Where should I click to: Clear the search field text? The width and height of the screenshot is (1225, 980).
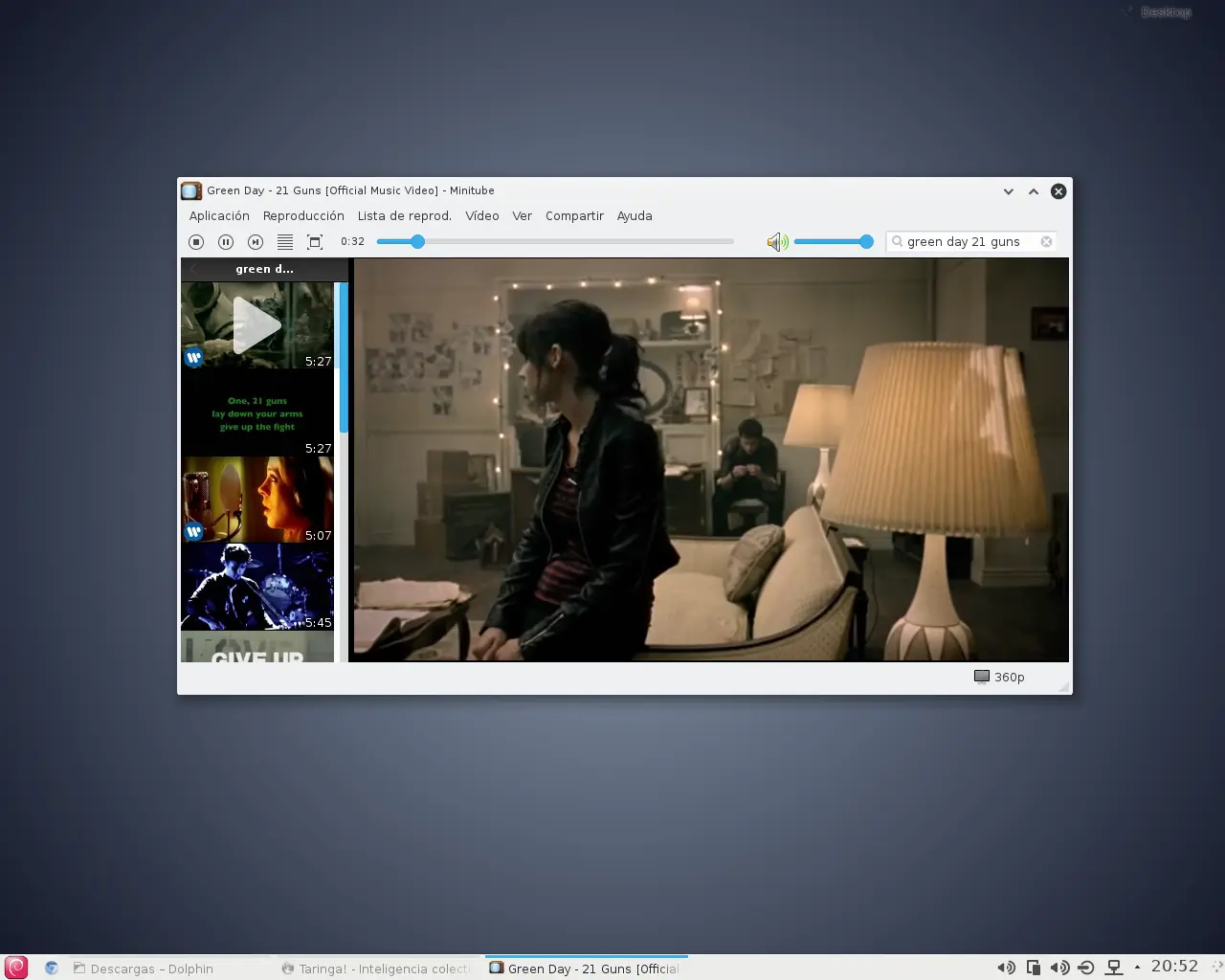pyautogui.click(x=1046, y=242)
